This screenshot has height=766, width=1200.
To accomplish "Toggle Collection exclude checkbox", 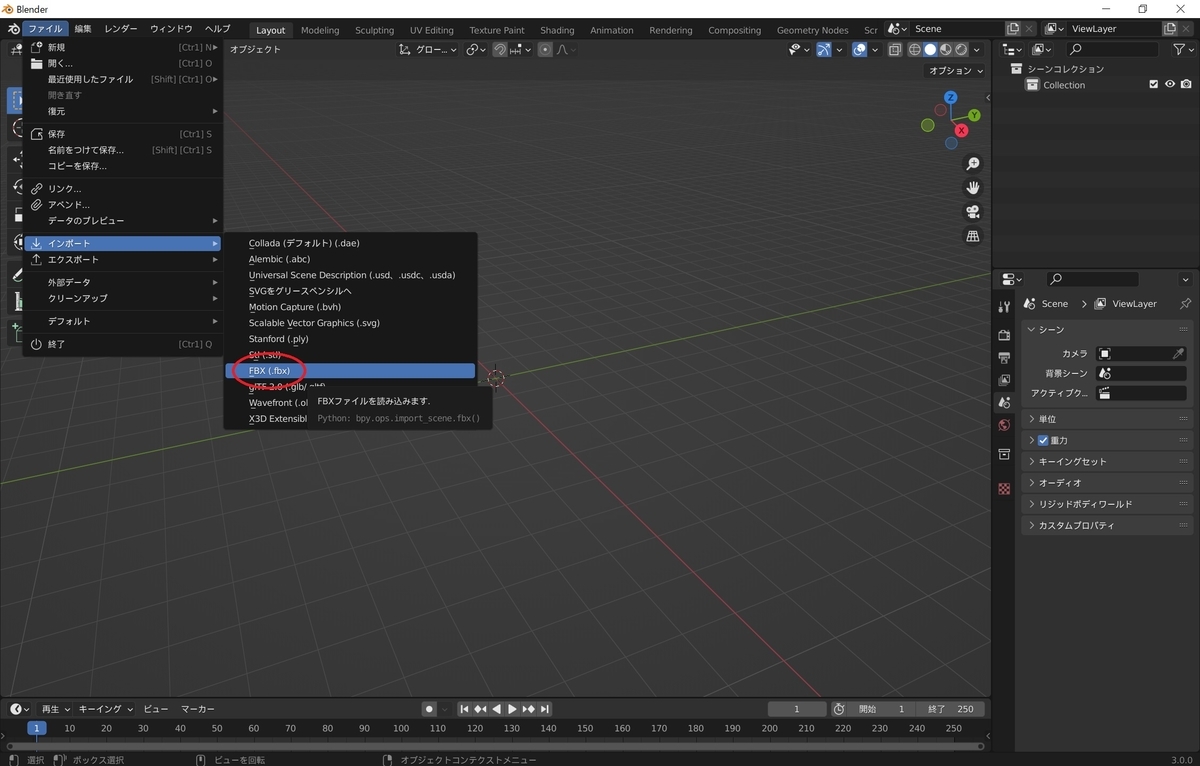I will tap(1153, 85).
